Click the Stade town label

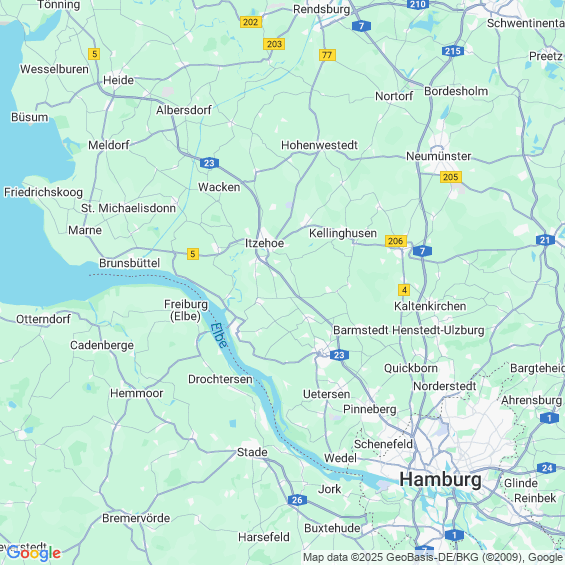pyautogui.click(x=252, y=452)
